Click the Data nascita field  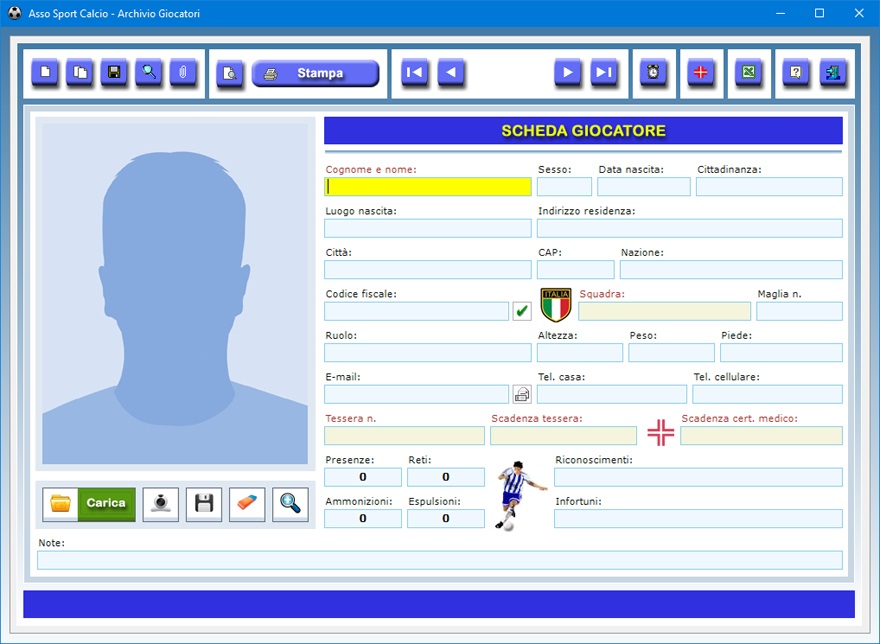(x=644, y=186)
